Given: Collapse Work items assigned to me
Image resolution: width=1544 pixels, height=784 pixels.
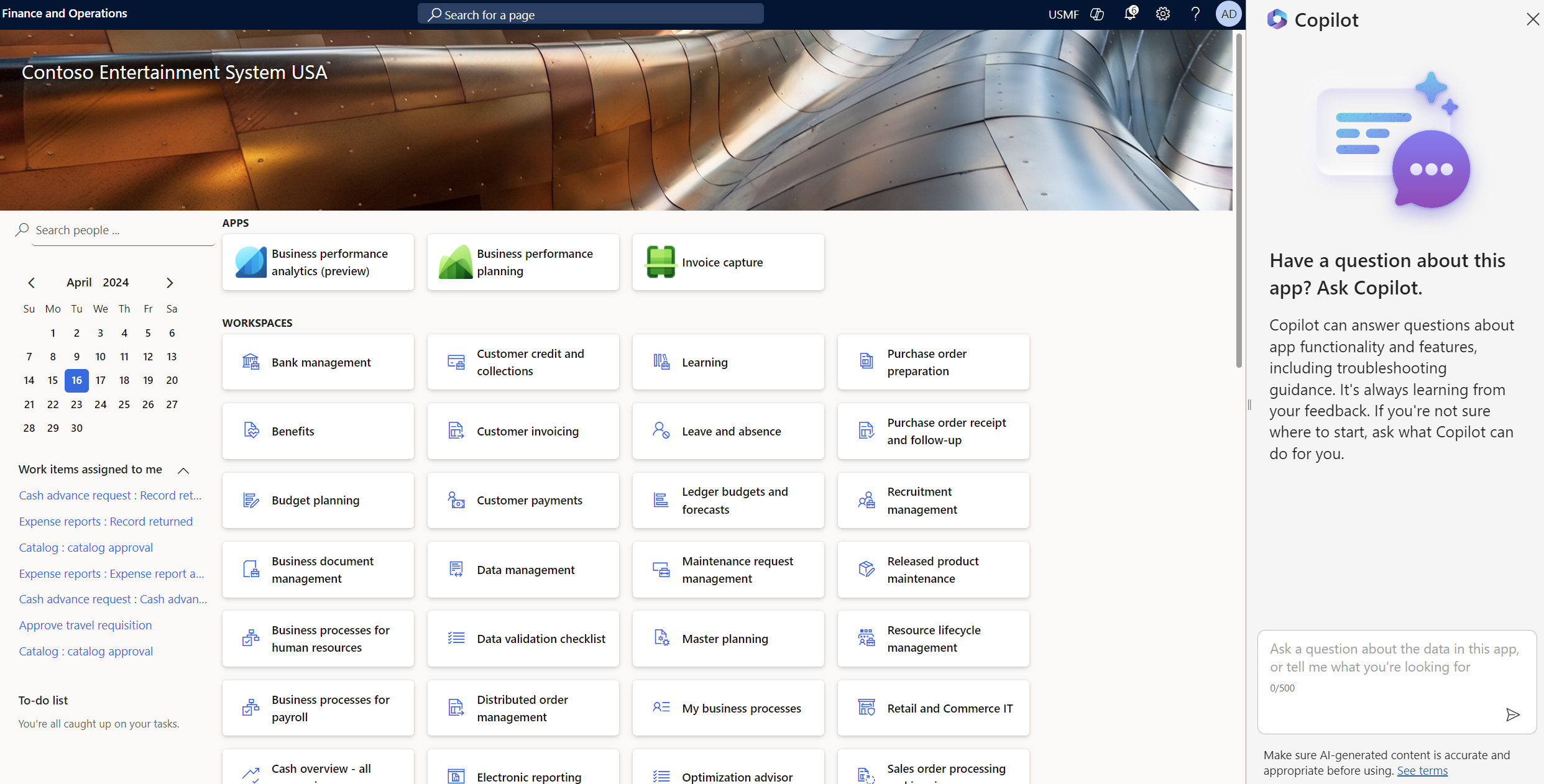Looking at the screenshot, I should (183, 470).
